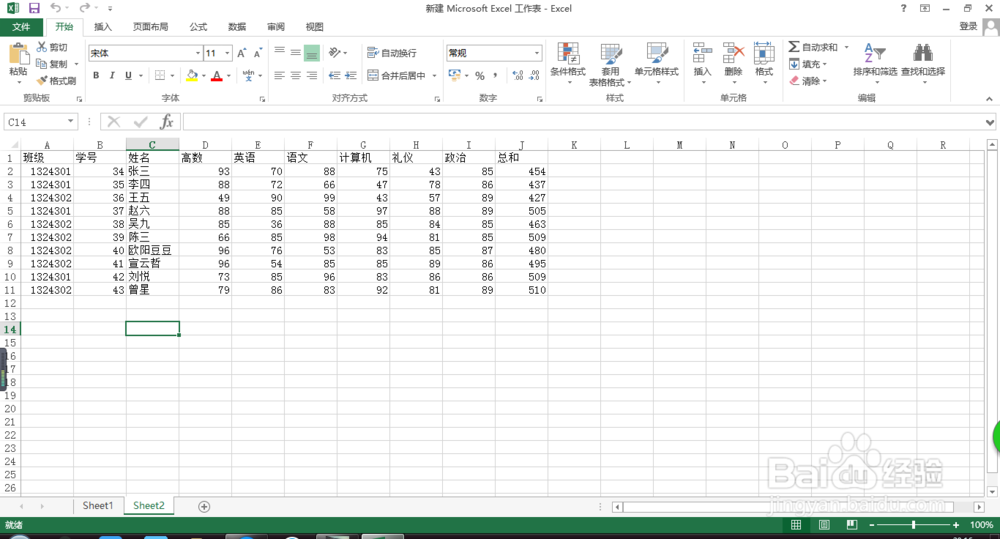Toggle wrap text (自动换行)
Viewport: 1000px width, 539px height.
(x=392, y=53)
